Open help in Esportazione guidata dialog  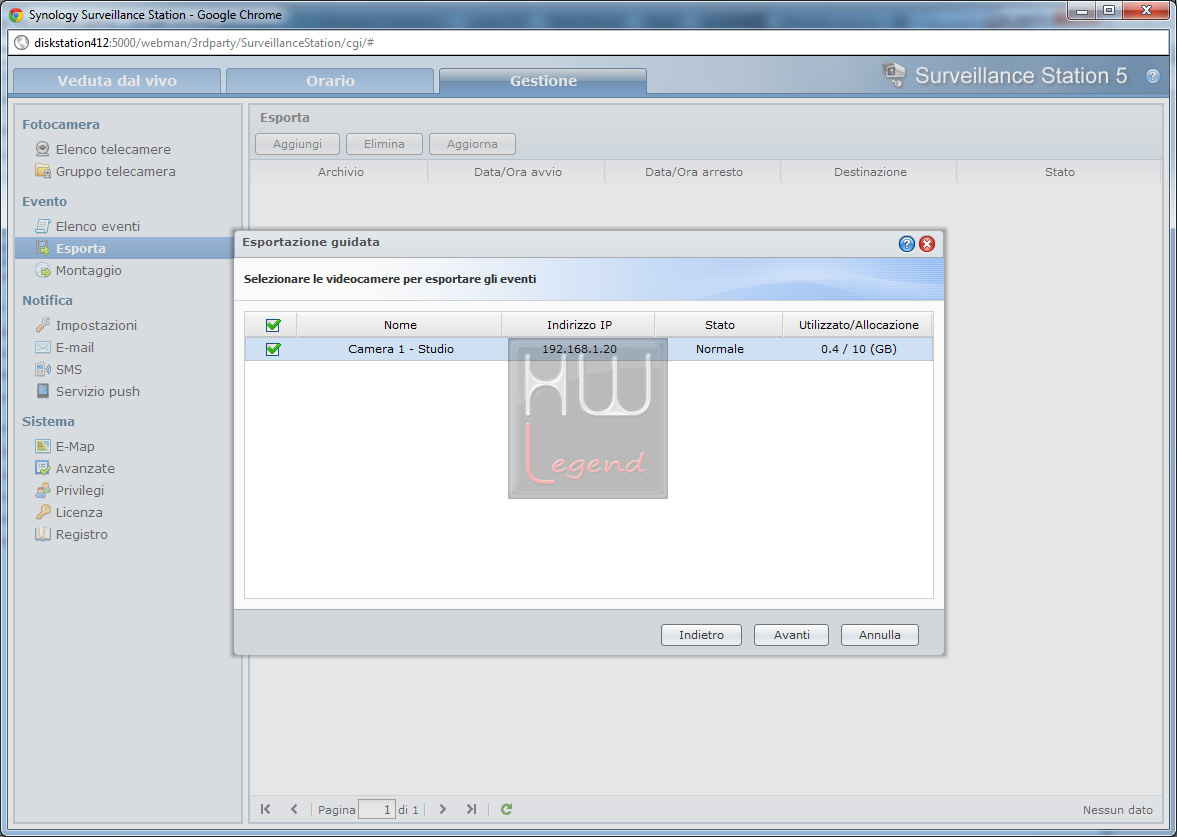coord(907,244)
